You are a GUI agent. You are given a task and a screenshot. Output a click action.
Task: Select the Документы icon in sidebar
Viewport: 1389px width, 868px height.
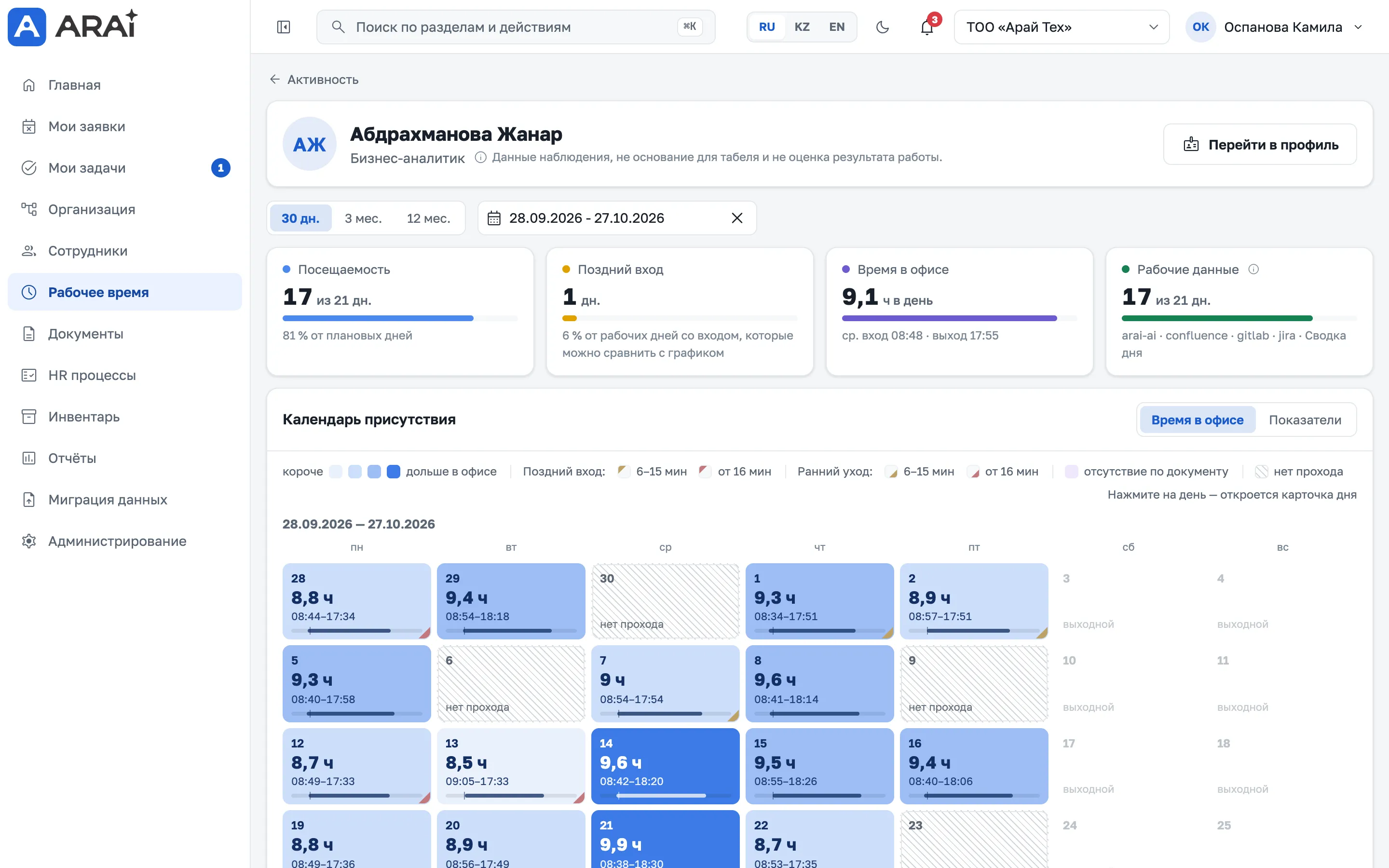[29, 334]
